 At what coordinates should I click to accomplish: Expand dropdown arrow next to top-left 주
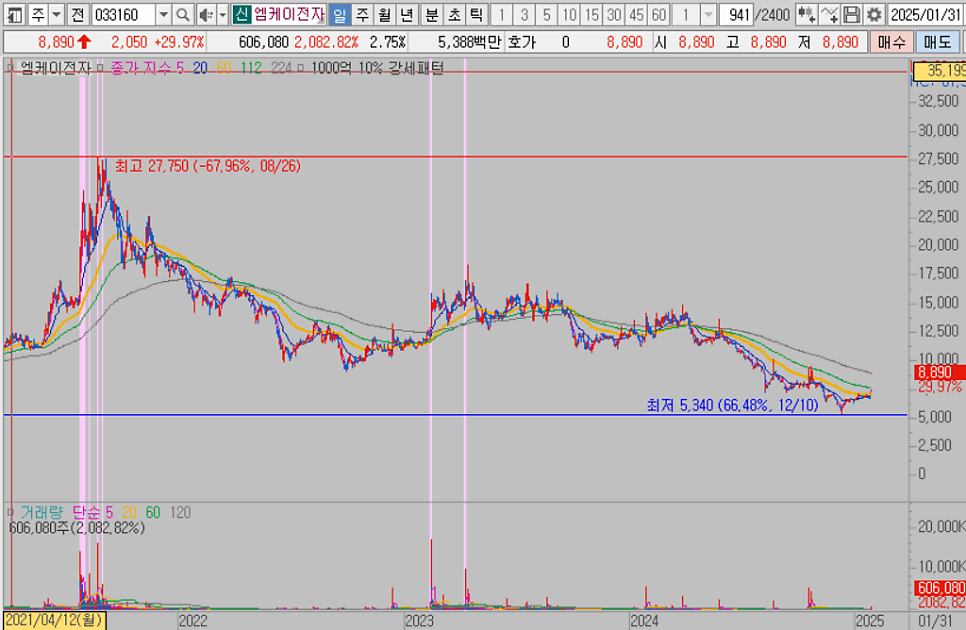(56, 14)
